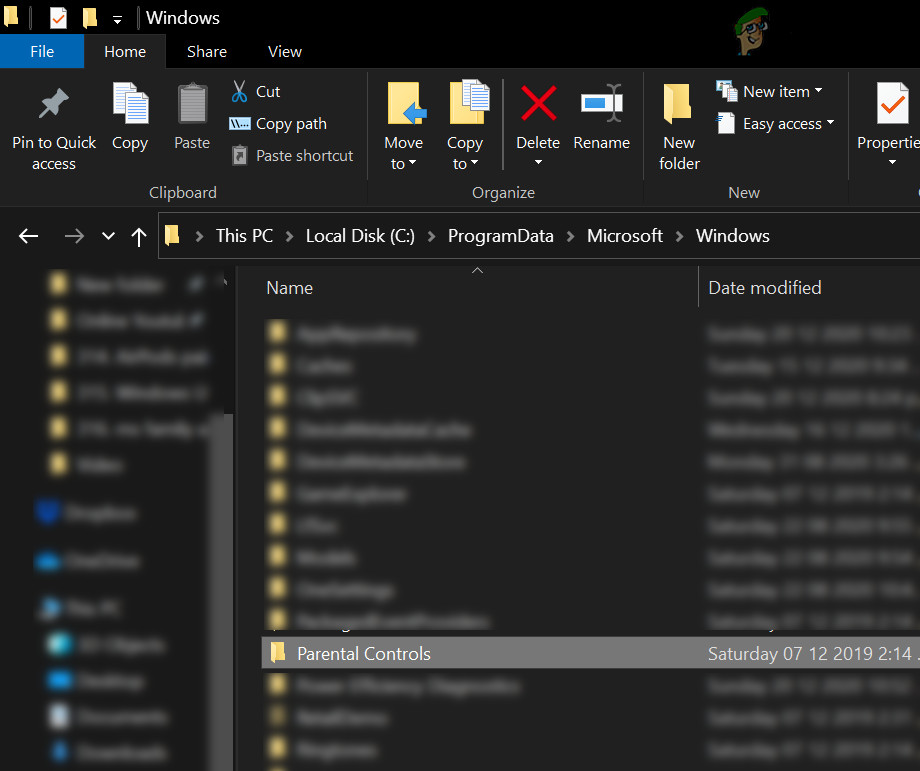Click Properties icon in Quick Access Toolbar
The height and width of the screenshot is (771, 920).
tap(58, 18)
